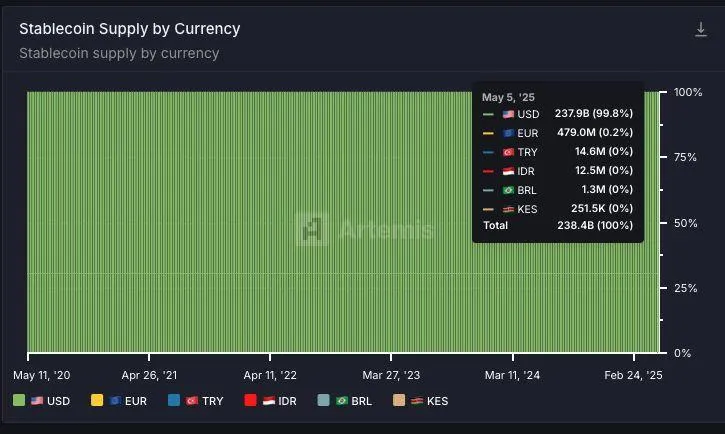Toggle the KES series legend label
Image resolution: width=725 pixels, height=434 pixels.
437,401
